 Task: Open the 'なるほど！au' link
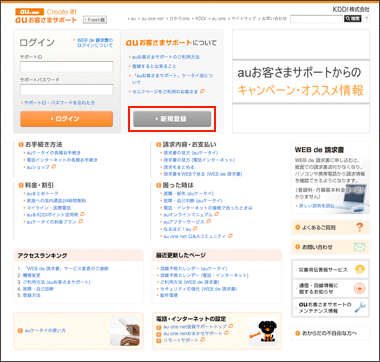pyautogui.click(x=177, y=229)
